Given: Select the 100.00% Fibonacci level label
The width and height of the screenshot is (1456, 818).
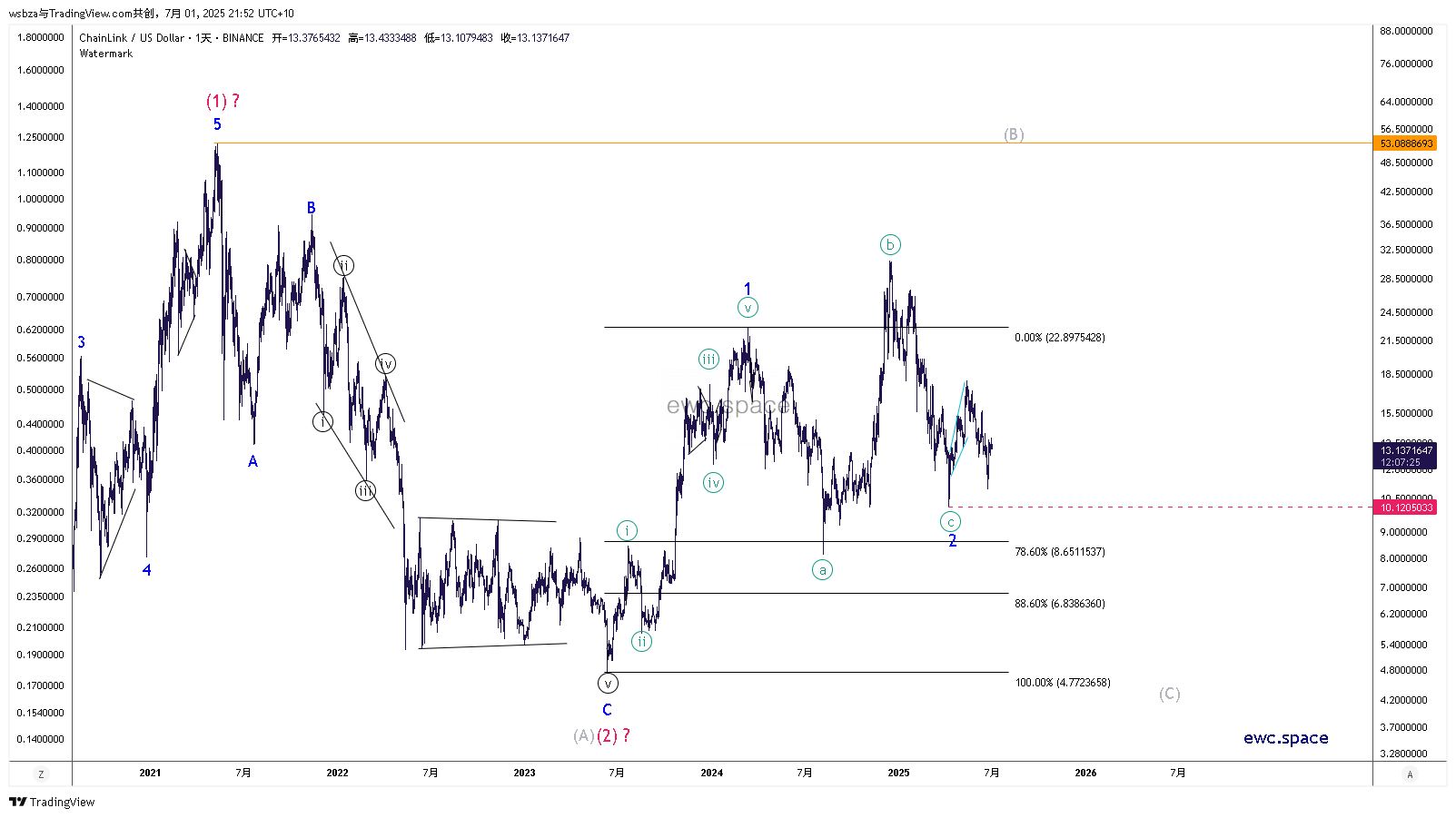Looking at the screenshot, I should click(x=1062, y=683).
